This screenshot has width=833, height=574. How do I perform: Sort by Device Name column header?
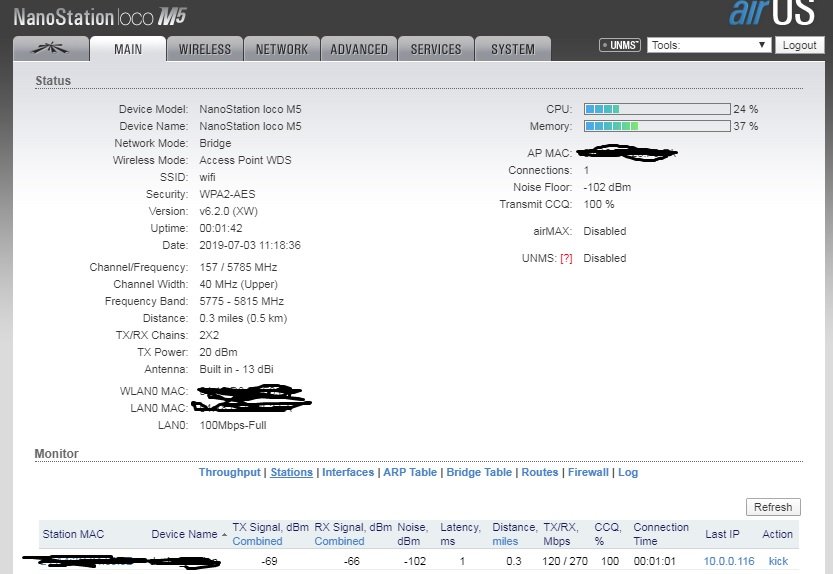pyautogui.click(x=184, y=534)
